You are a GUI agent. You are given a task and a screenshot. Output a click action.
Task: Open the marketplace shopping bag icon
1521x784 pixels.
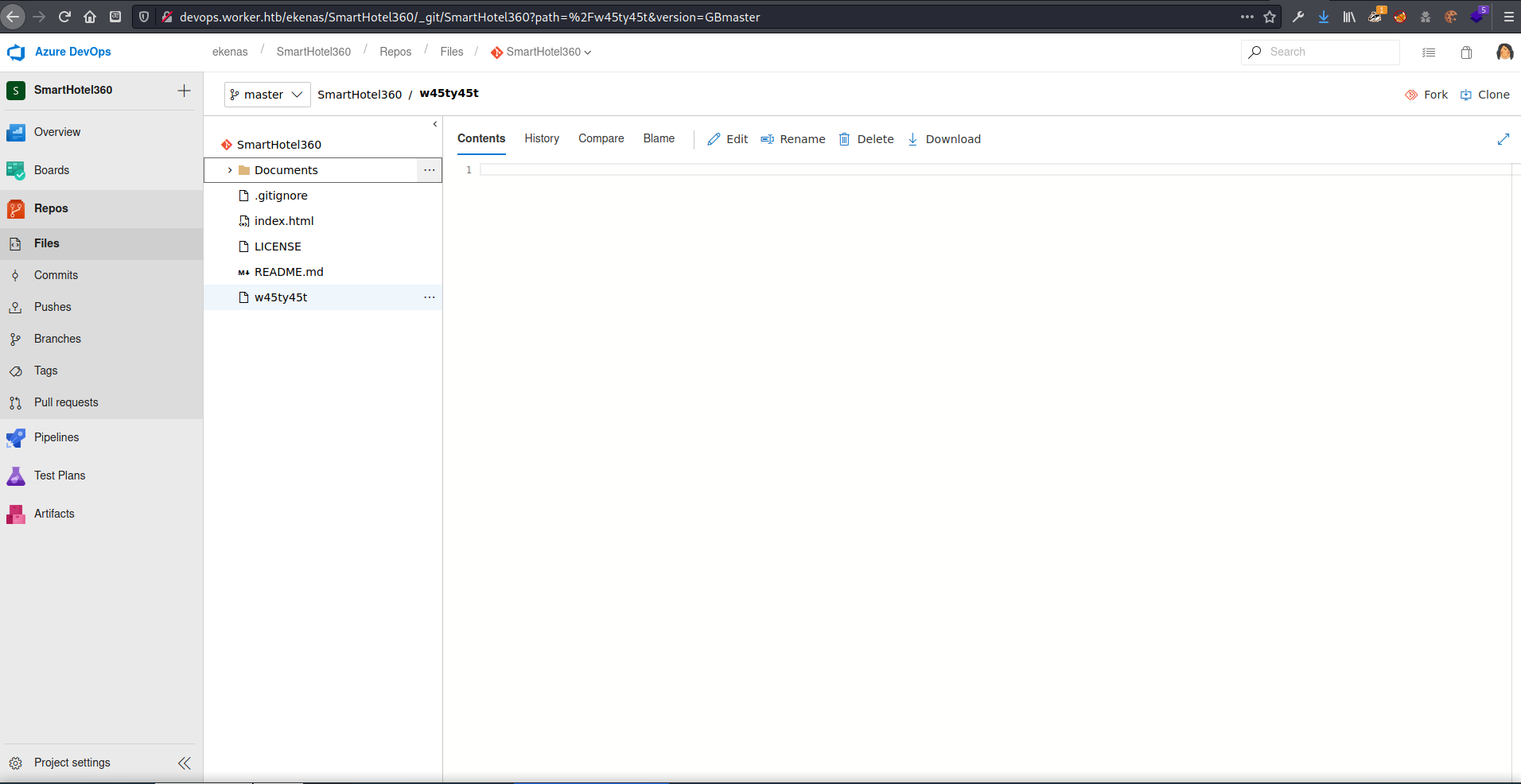1466,52
